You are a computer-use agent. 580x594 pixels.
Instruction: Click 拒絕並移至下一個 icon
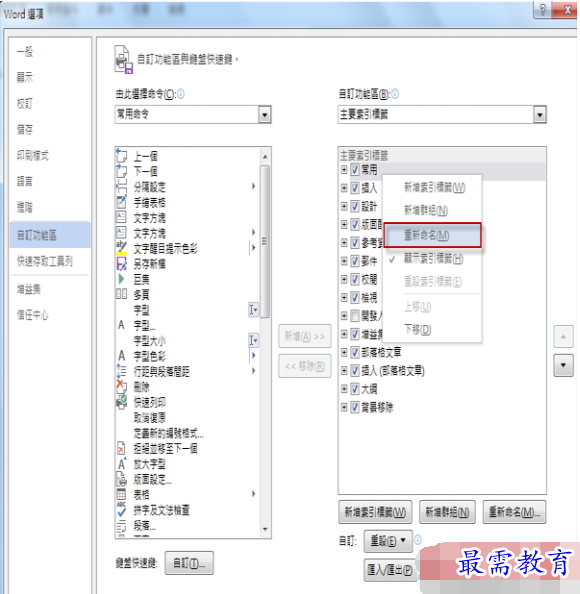click(x=121, y=449)
